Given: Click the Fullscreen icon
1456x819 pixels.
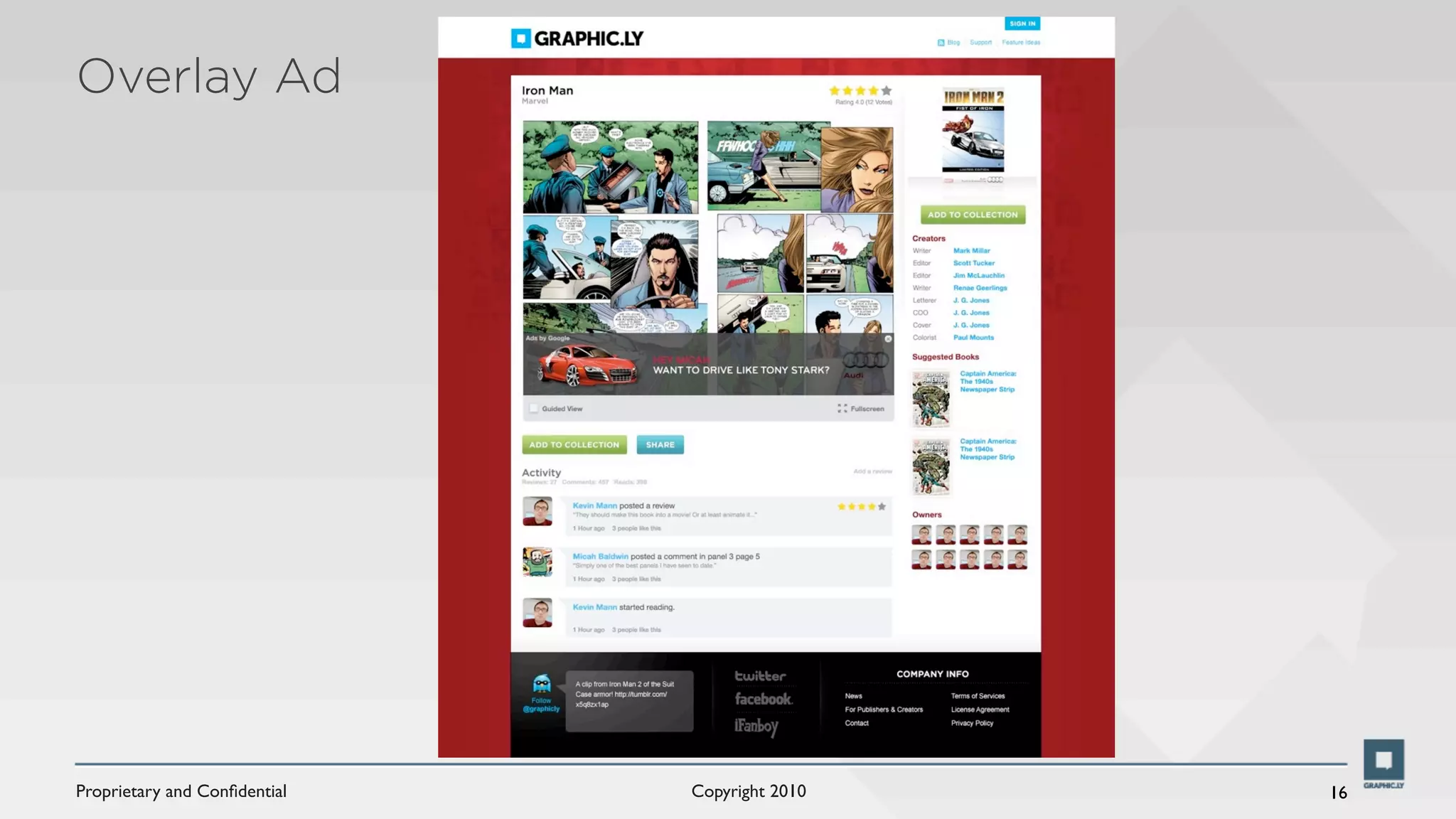Looking at the screenshot, I should click(x=842, y=409).
